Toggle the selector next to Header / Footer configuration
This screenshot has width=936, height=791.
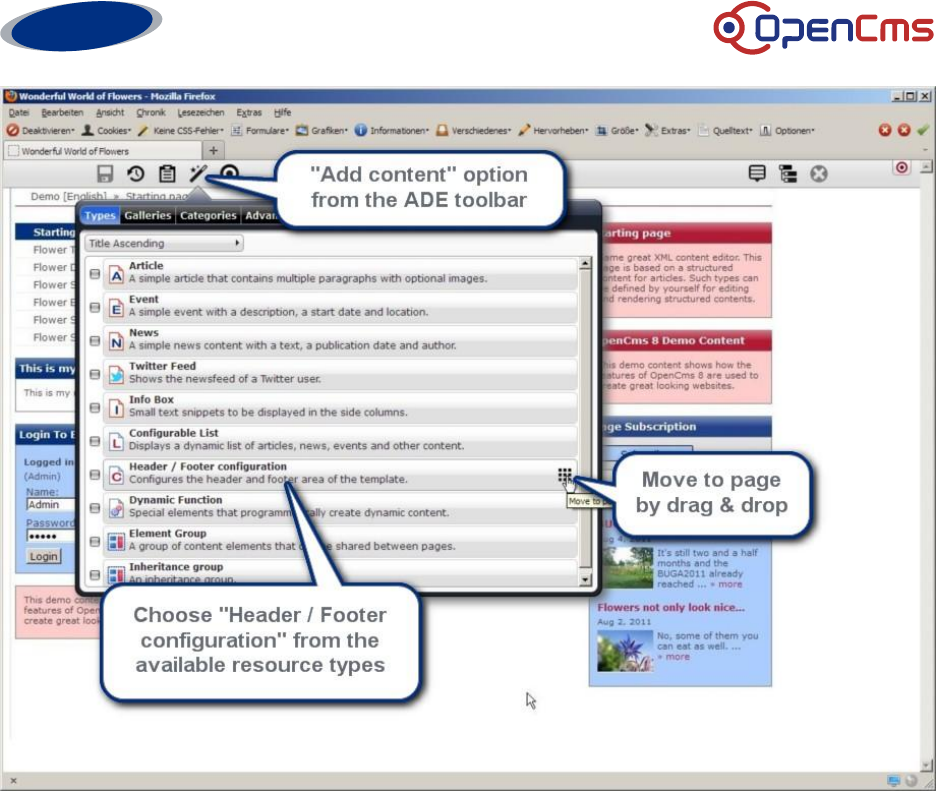[x=95, y=475]
